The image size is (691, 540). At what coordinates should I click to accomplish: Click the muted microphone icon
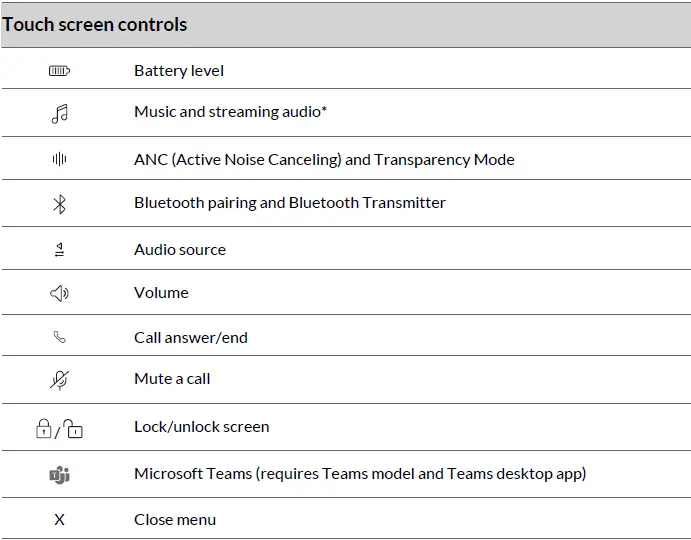(60, 380)
